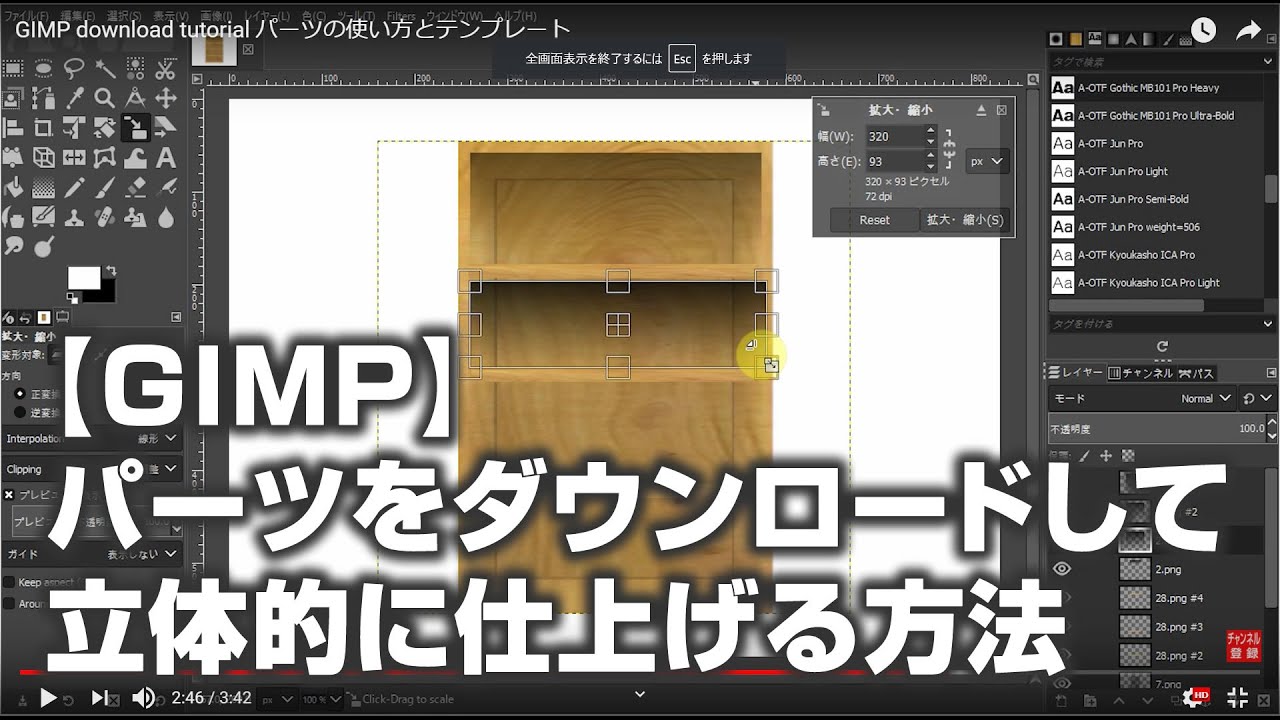Viewport: 1280px width, 720px height.
Task: Select the Crop tool
Action: tap(44, 128)
